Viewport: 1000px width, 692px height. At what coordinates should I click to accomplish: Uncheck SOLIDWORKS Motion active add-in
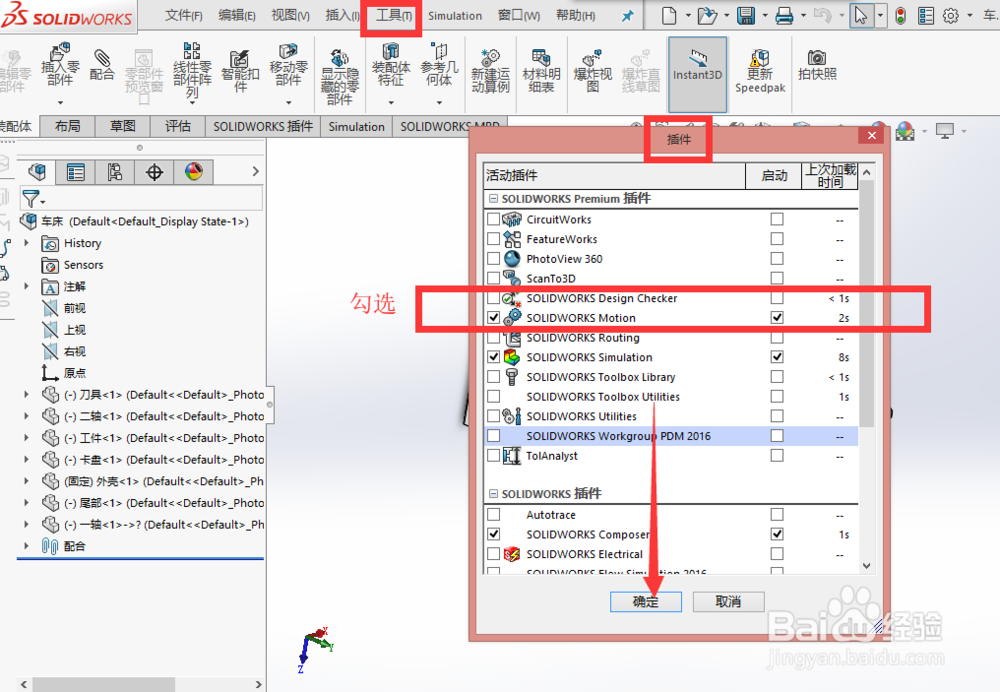(x=493, y=318)
